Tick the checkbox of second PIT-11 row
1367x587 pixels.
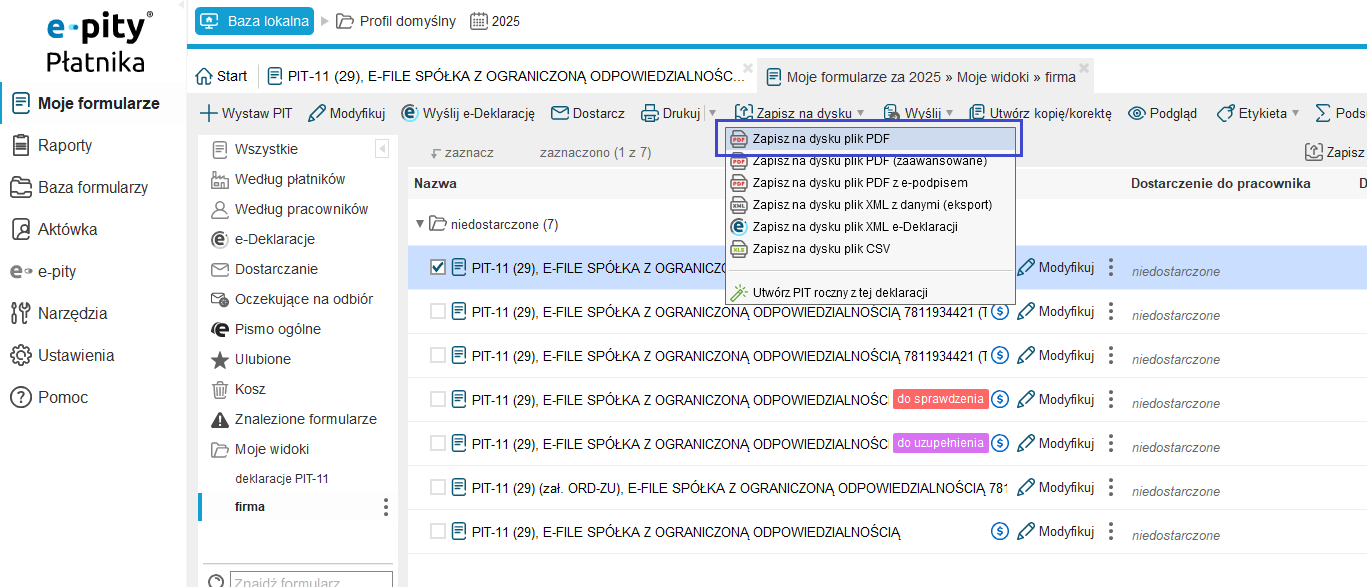tap(437, 312)
